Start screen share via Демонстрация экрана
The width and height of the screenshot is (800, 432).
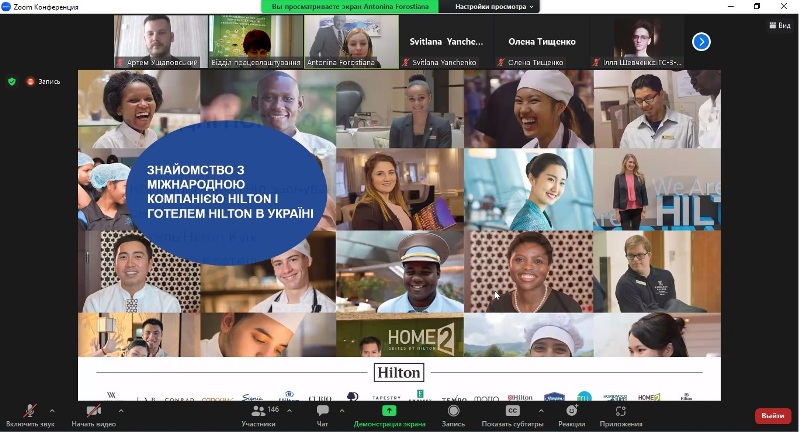389,416
